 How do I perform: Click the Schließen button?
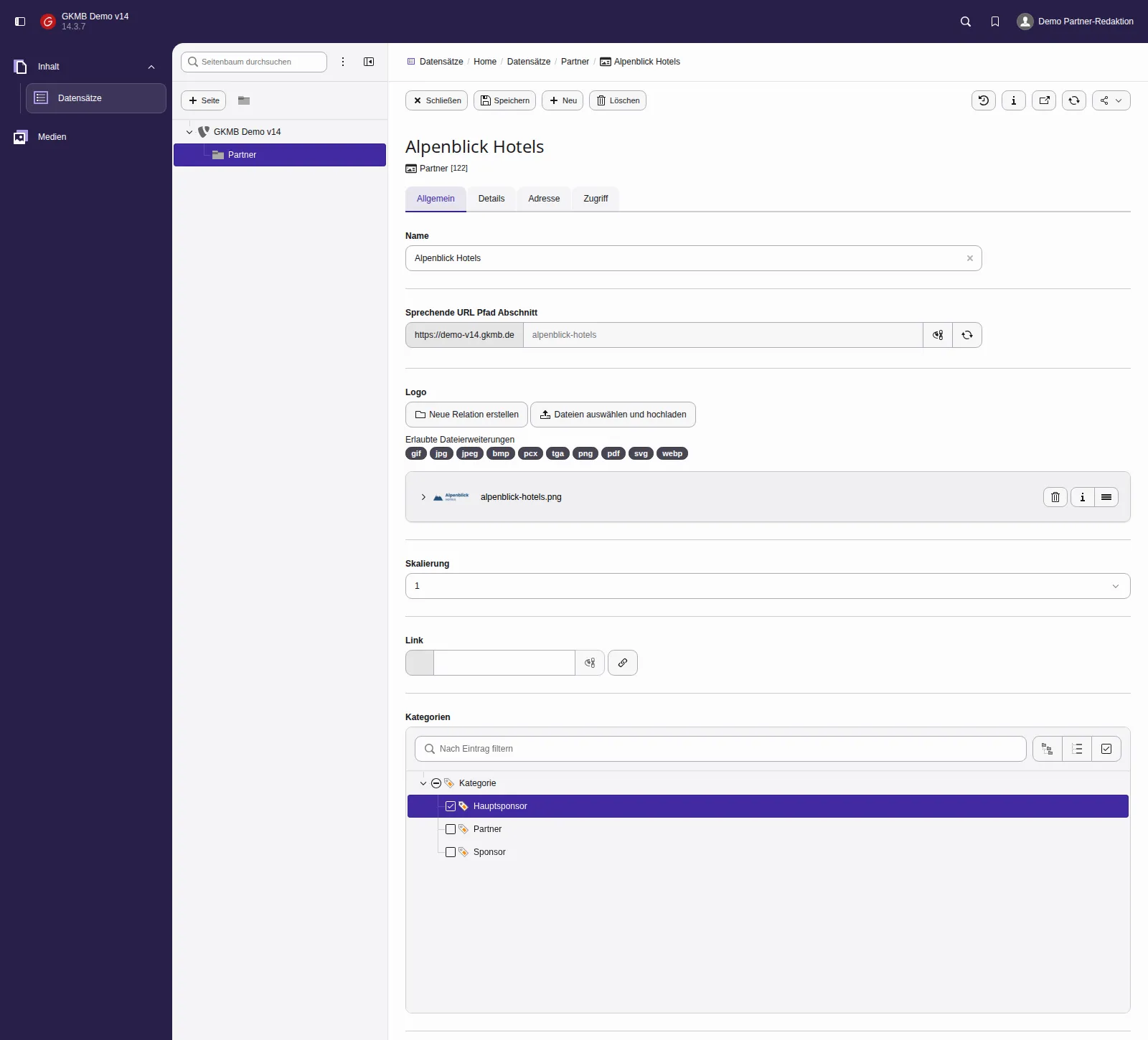437,100
